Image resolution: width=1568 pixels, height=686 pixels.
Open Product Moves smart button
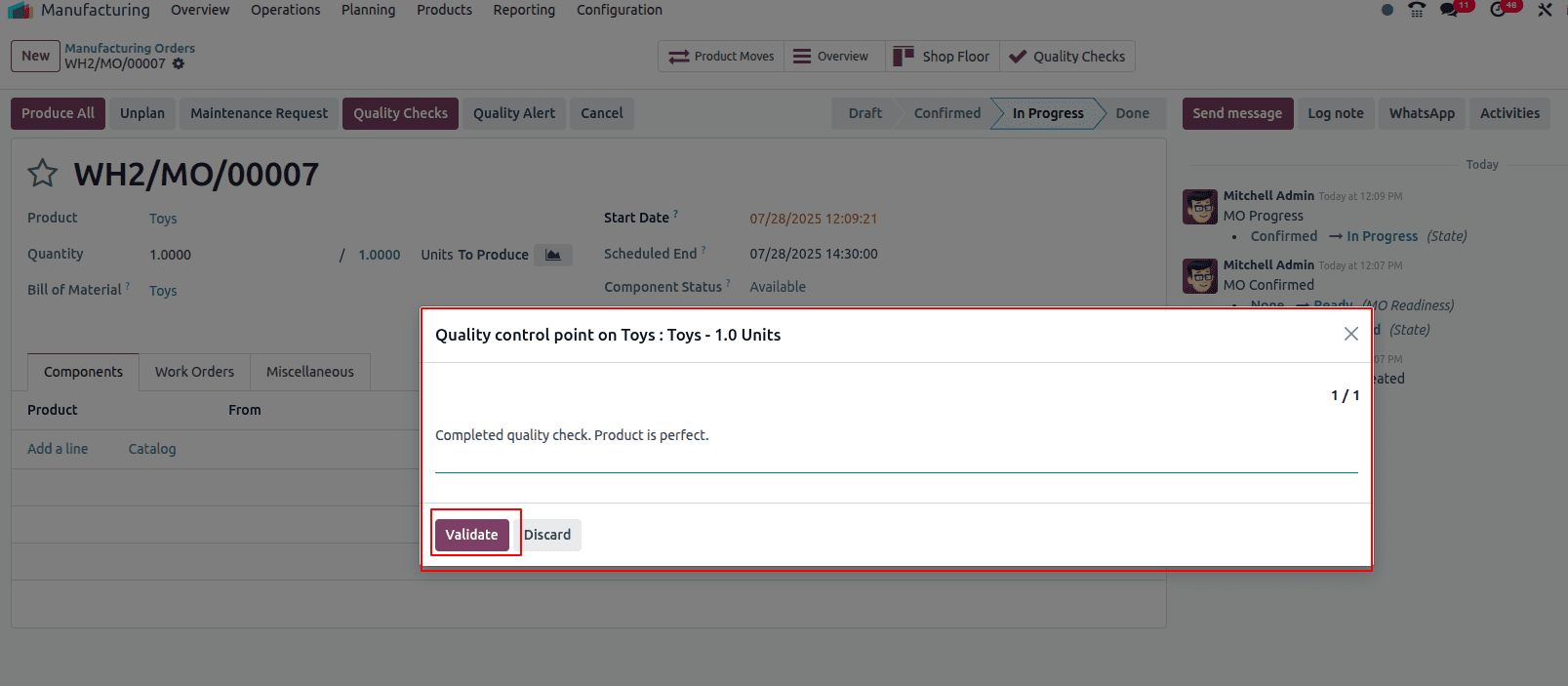(722, 57)
